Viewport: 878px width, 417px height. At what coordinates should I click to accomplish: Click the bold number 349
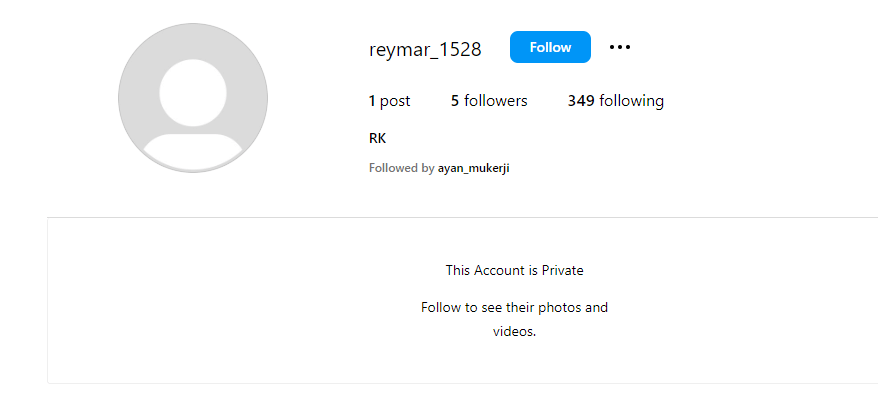tap(581, 101)
